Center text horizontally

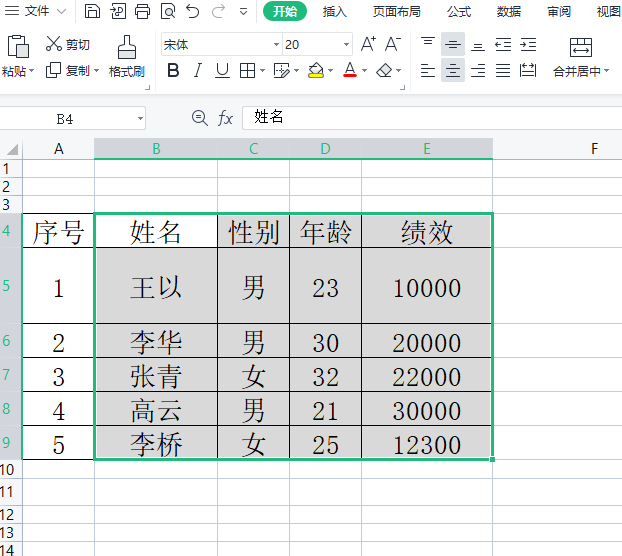[453, 71]
